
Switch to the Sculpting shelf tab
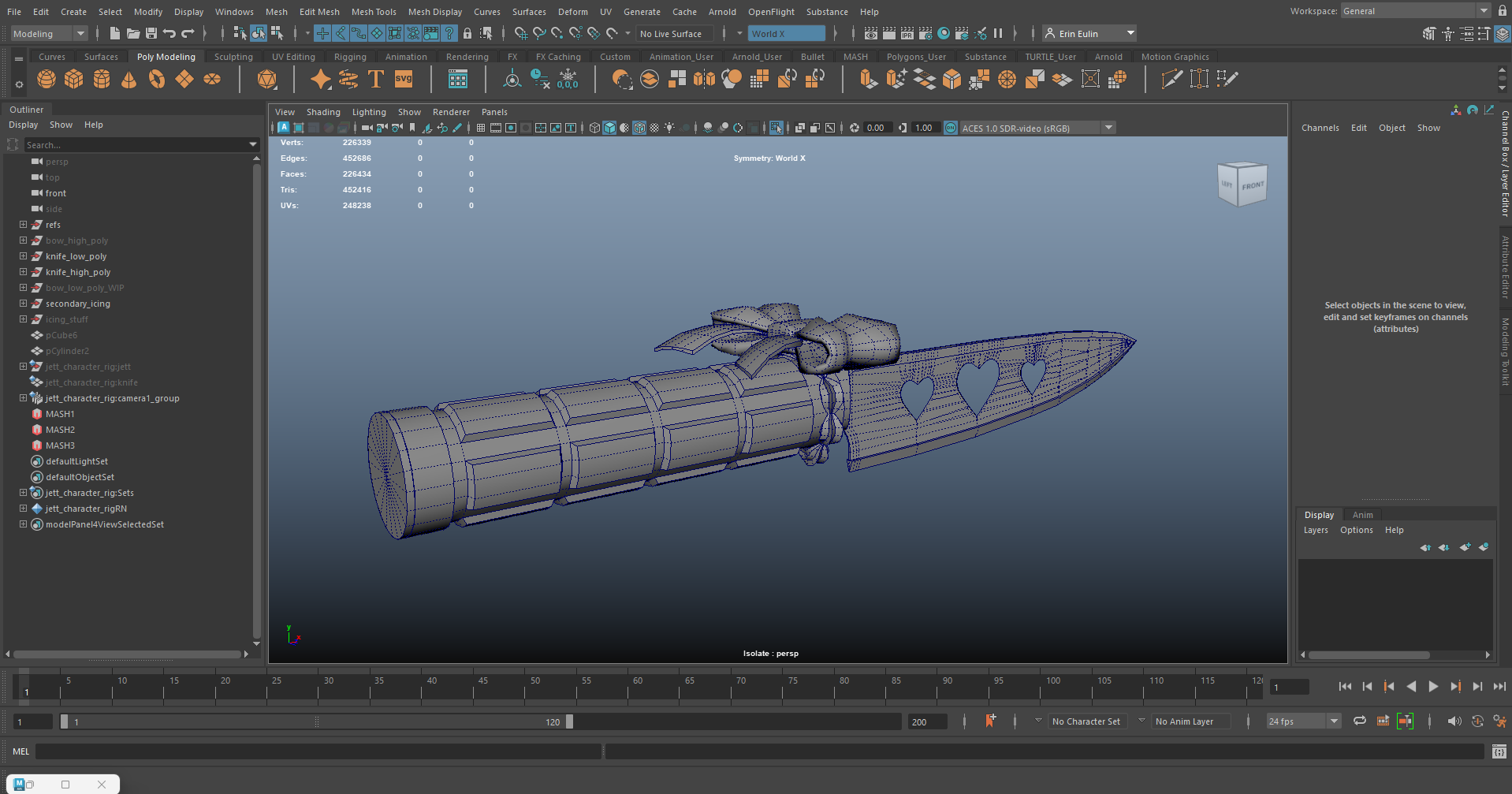pyautogui.click(x=233, y=57)
